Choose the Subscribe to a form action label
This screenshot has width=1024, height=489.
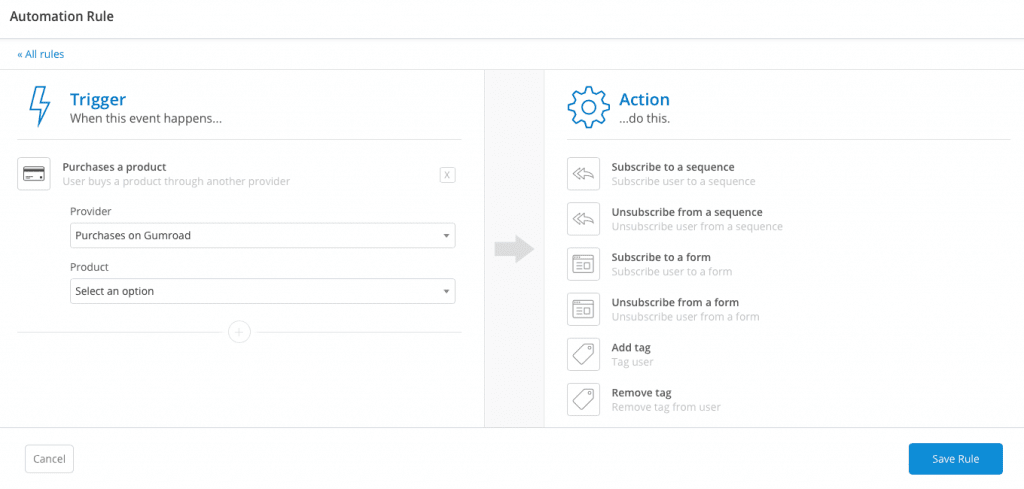tap(661, 257)
